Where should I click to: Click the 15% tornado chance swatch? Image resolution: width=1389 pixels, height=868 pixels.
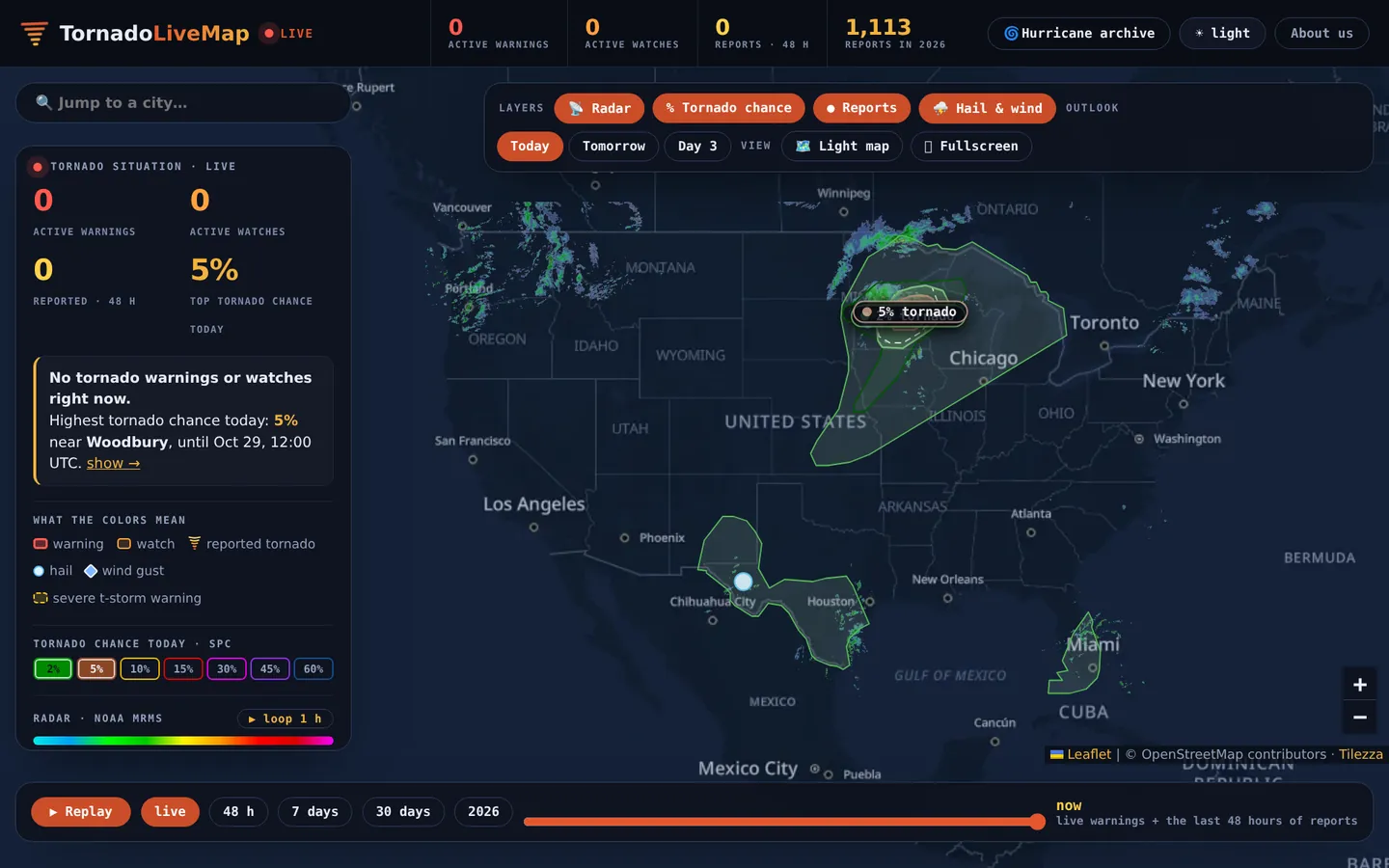[183, 668]
